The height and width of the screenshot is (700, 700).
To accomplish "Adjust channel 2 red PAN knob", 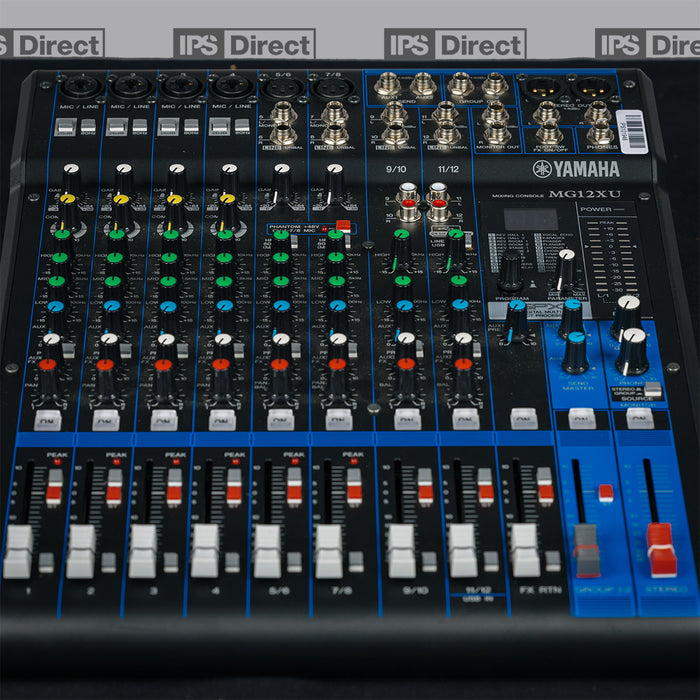I will pos(105,377).
